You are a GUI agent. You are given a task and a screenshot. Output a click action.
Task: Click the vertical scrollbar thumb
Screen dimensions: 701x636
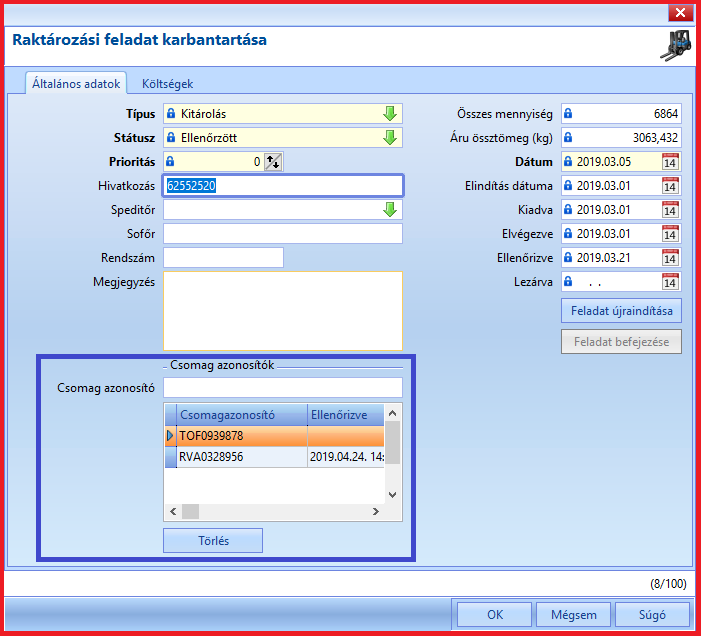(393, 442)
